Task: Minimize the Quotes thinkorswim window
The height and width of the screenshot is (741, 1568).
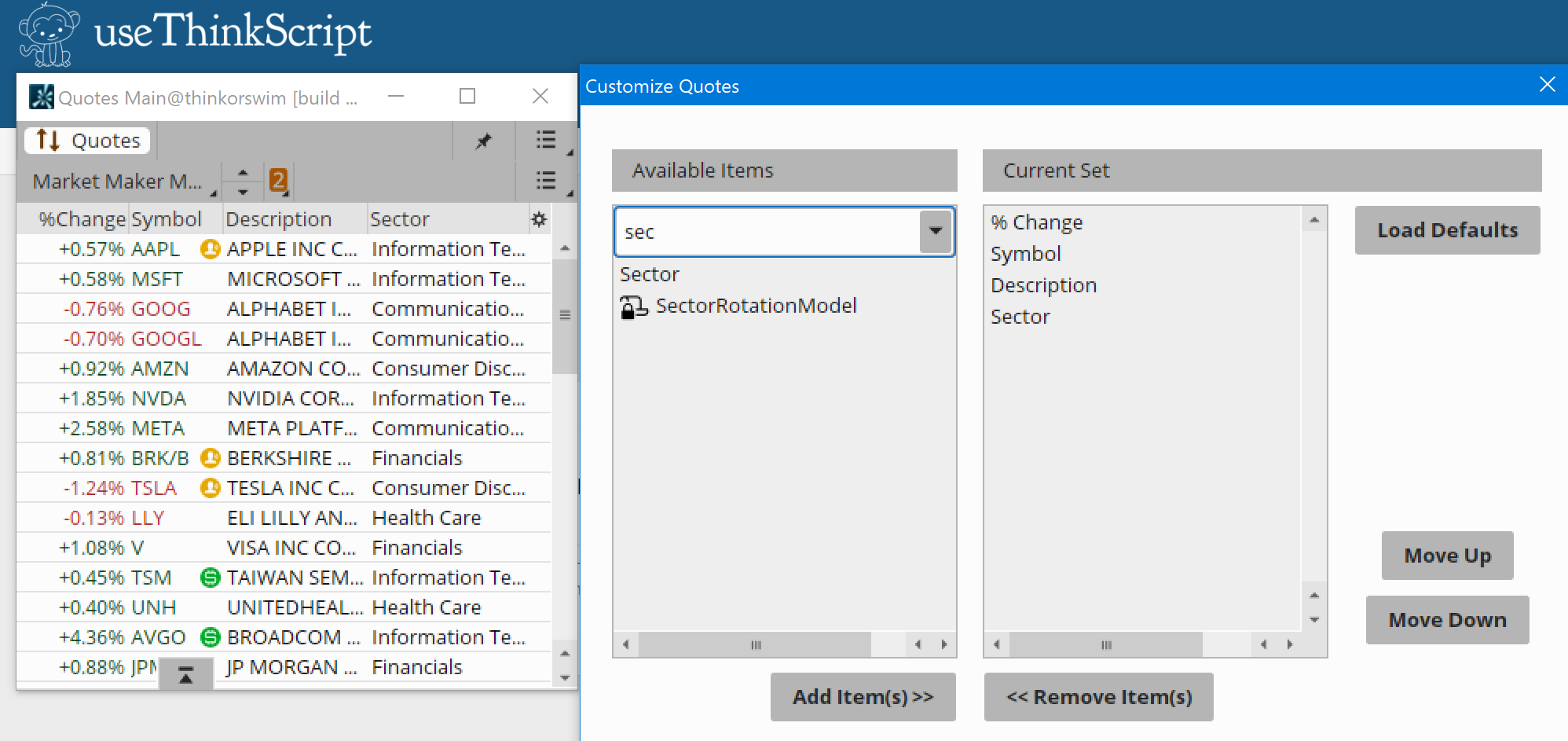Action: point(396,96)
